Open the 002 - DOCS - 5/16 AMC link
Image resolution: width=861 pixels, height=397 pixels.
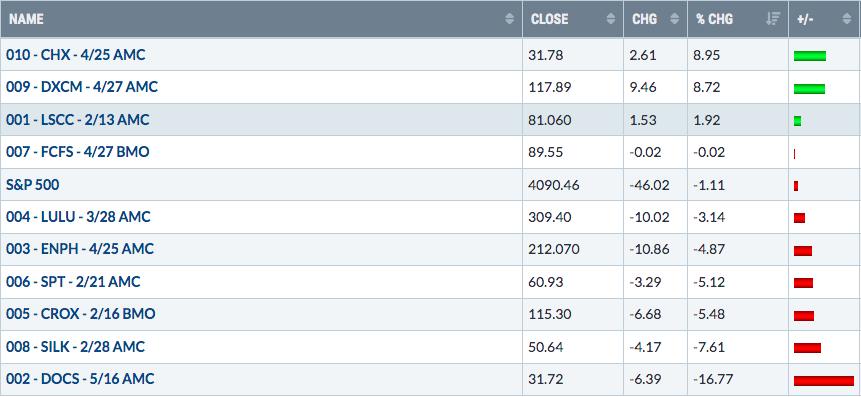(x=80, y=379)
